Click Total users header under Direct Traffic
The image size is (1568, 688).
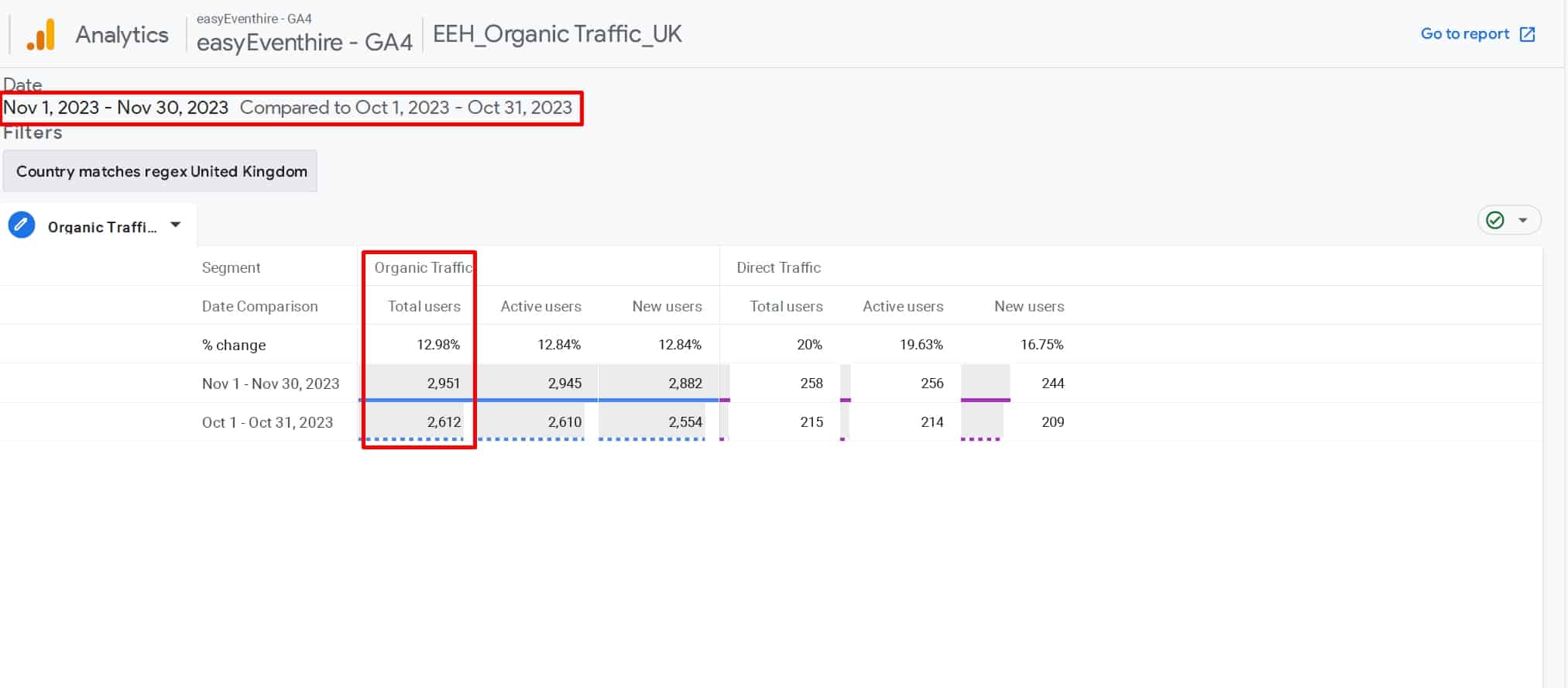point(786,306)
